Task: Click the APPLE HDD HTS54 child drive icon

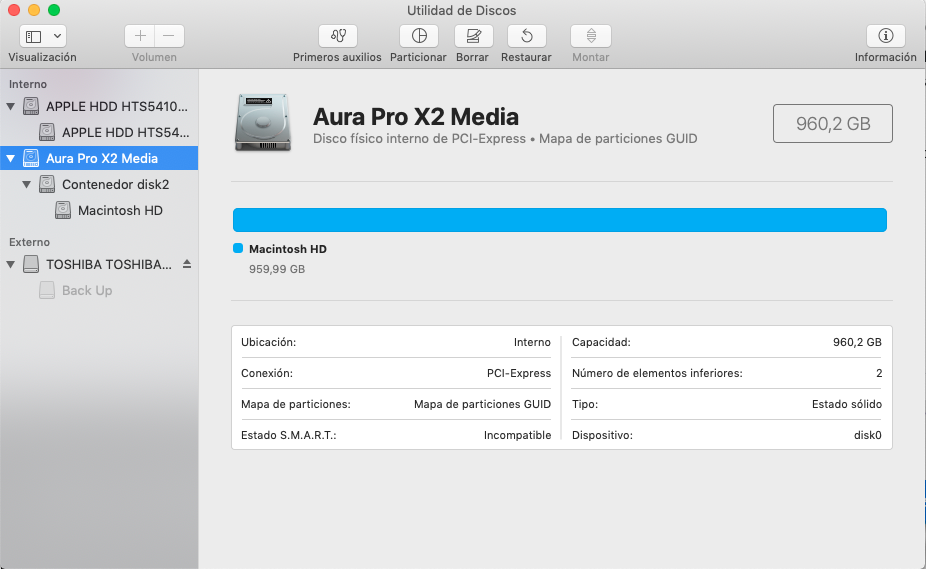Action: (x=47, y=132)
